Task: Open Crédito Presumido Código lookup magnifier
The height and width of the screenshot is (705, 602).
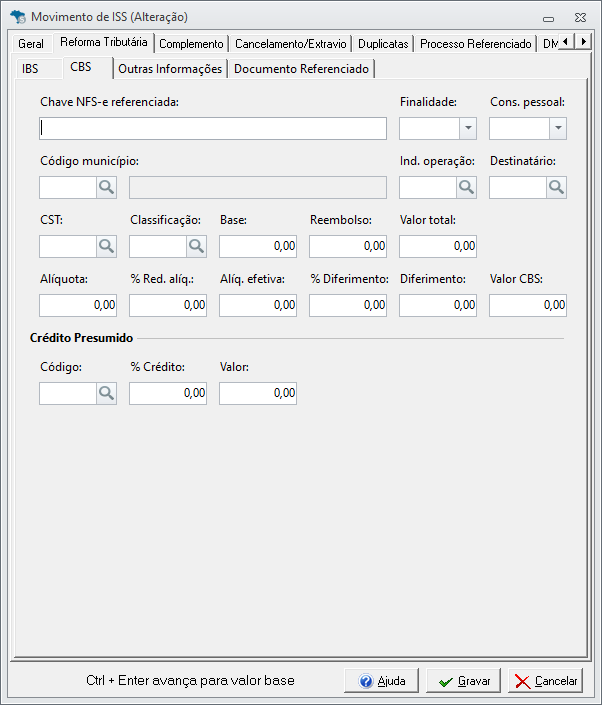Action: 106,394
